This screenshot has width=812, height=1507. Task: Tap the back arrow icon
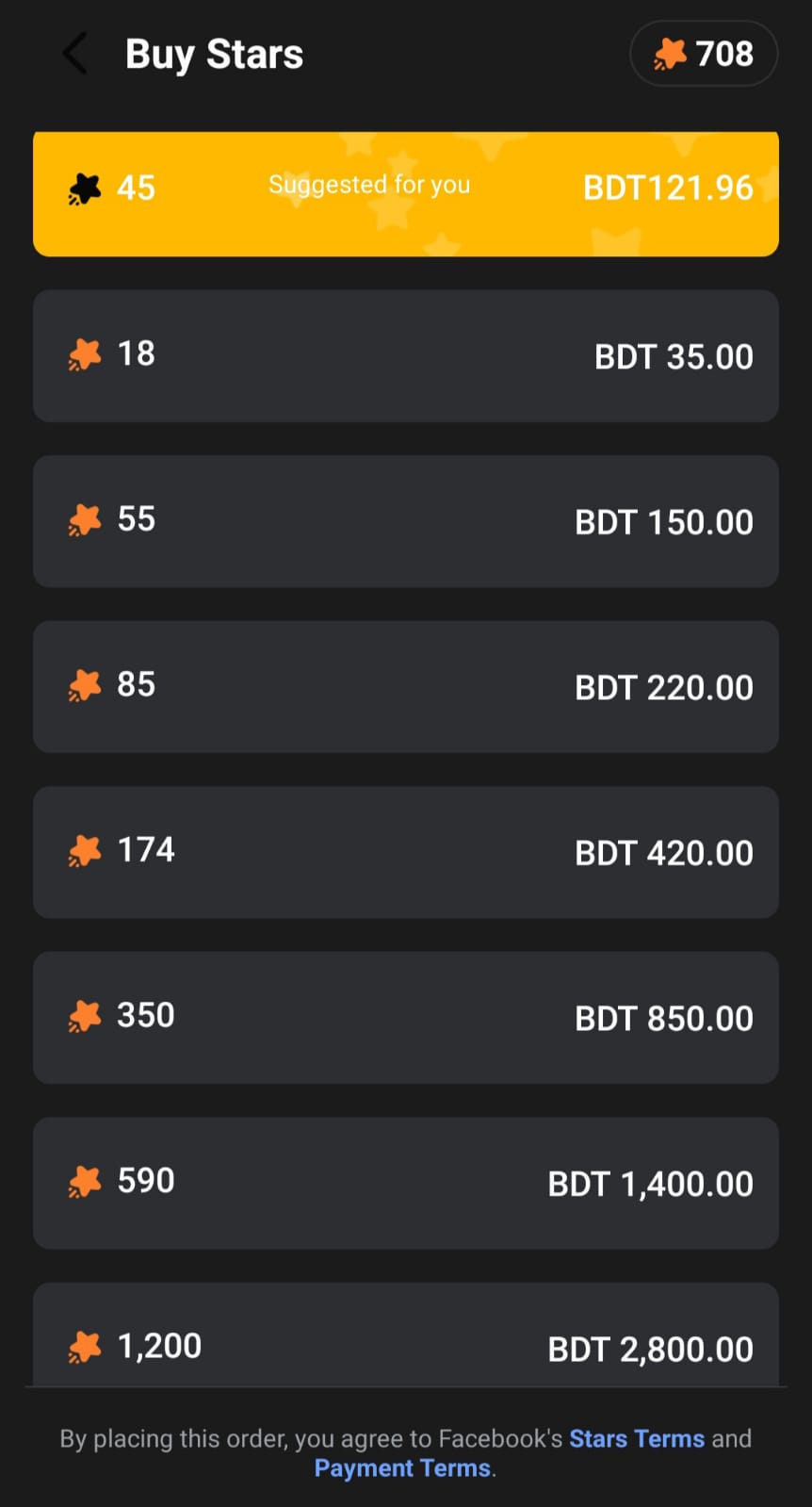click(75, 54)
